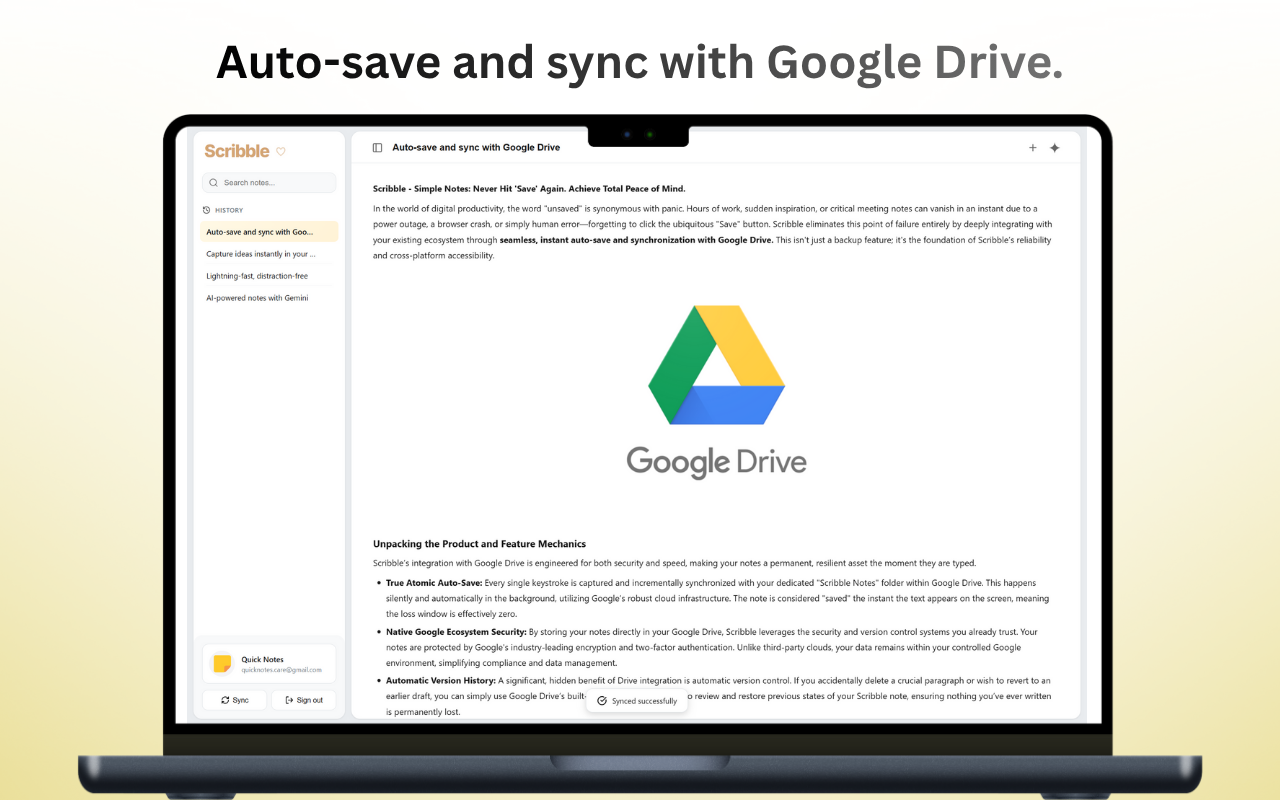Open 'AI-powered notes with Gemini' note
1280x800 pixels.
[257, 298]
